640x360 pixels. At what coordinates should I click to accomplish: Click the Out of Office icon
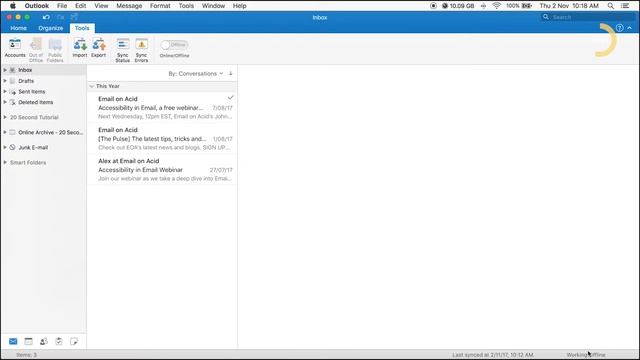coord(36,50)
